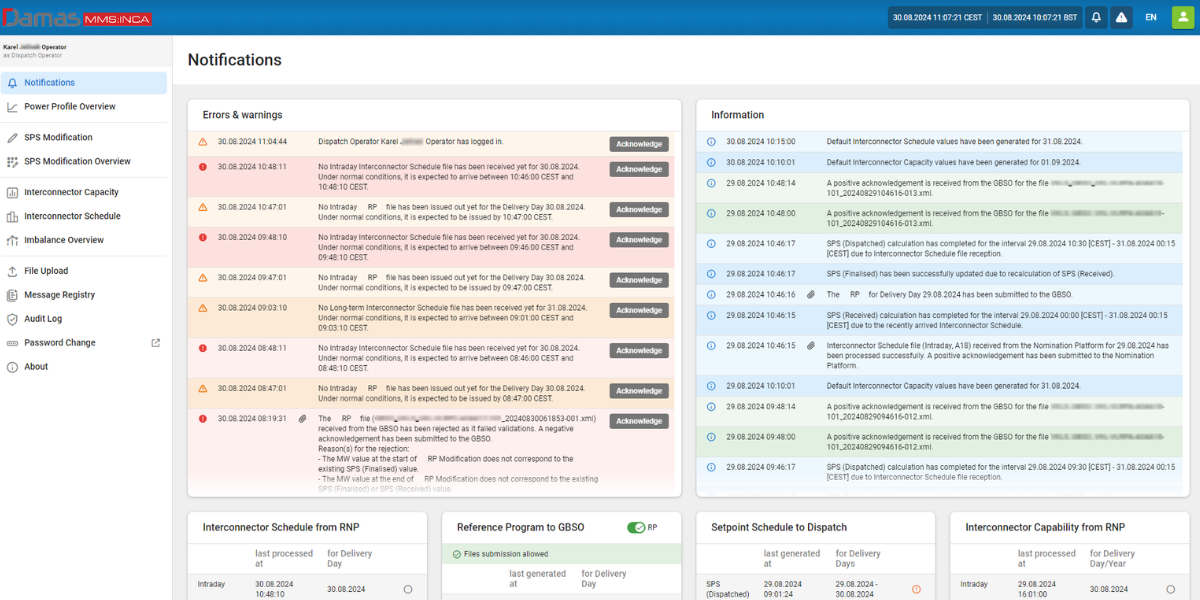Acknowledge the 11:04:44 operator login warning
The image size is (1200, 600).
639,144
